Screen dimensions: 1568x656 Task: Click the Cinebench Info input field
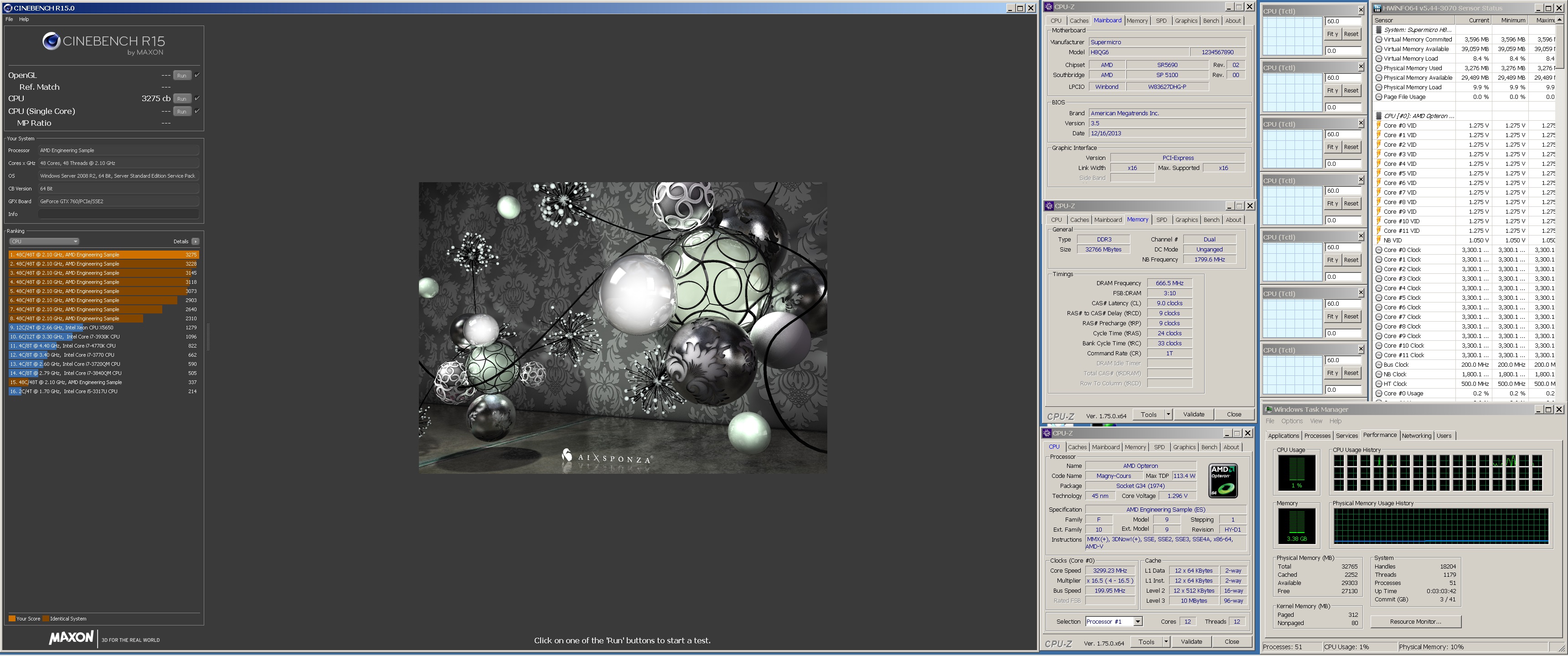119,214
